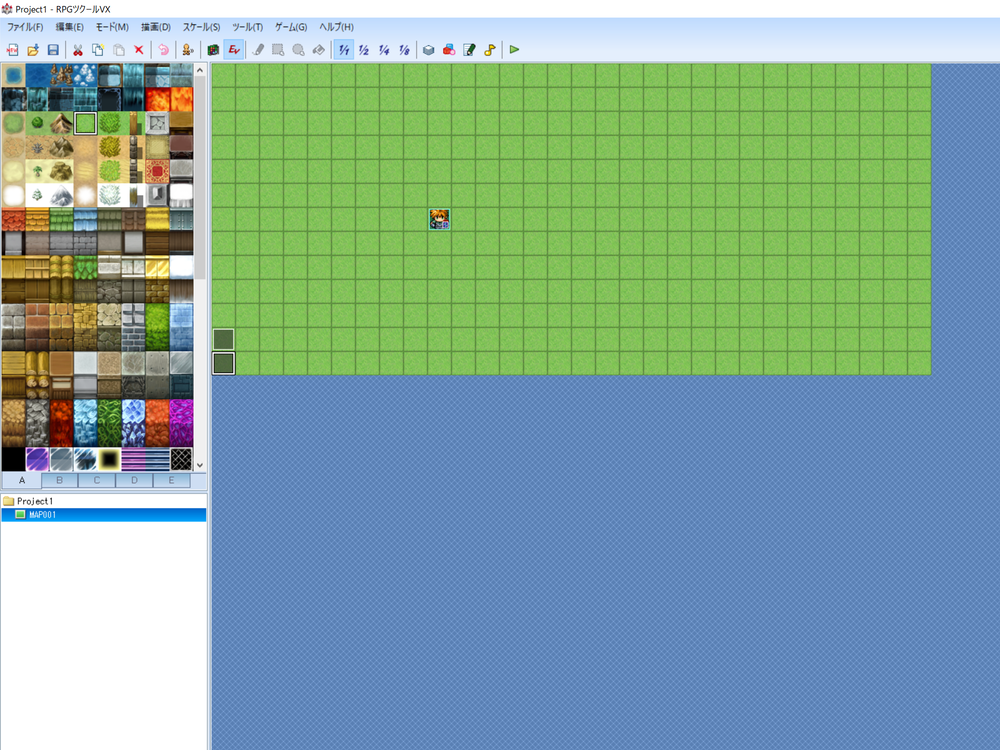
Task: Pick the snowy mountain tile in palette
Action: click(61, 195)
